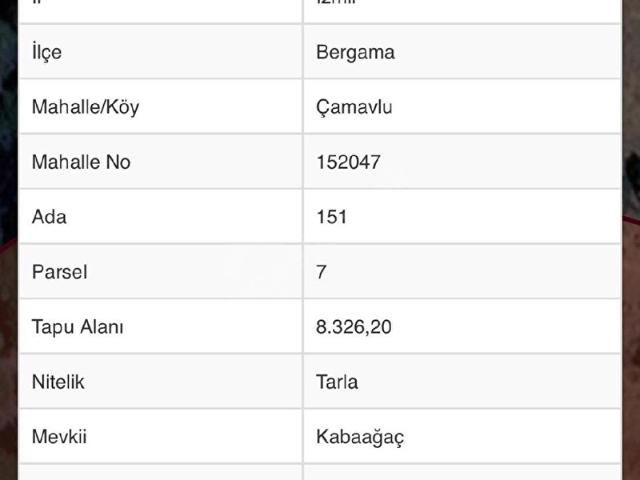The height and width of the screenshot is (480, 640).
Task: Click the partially visible İzmir value
Action: click(337, 6)
